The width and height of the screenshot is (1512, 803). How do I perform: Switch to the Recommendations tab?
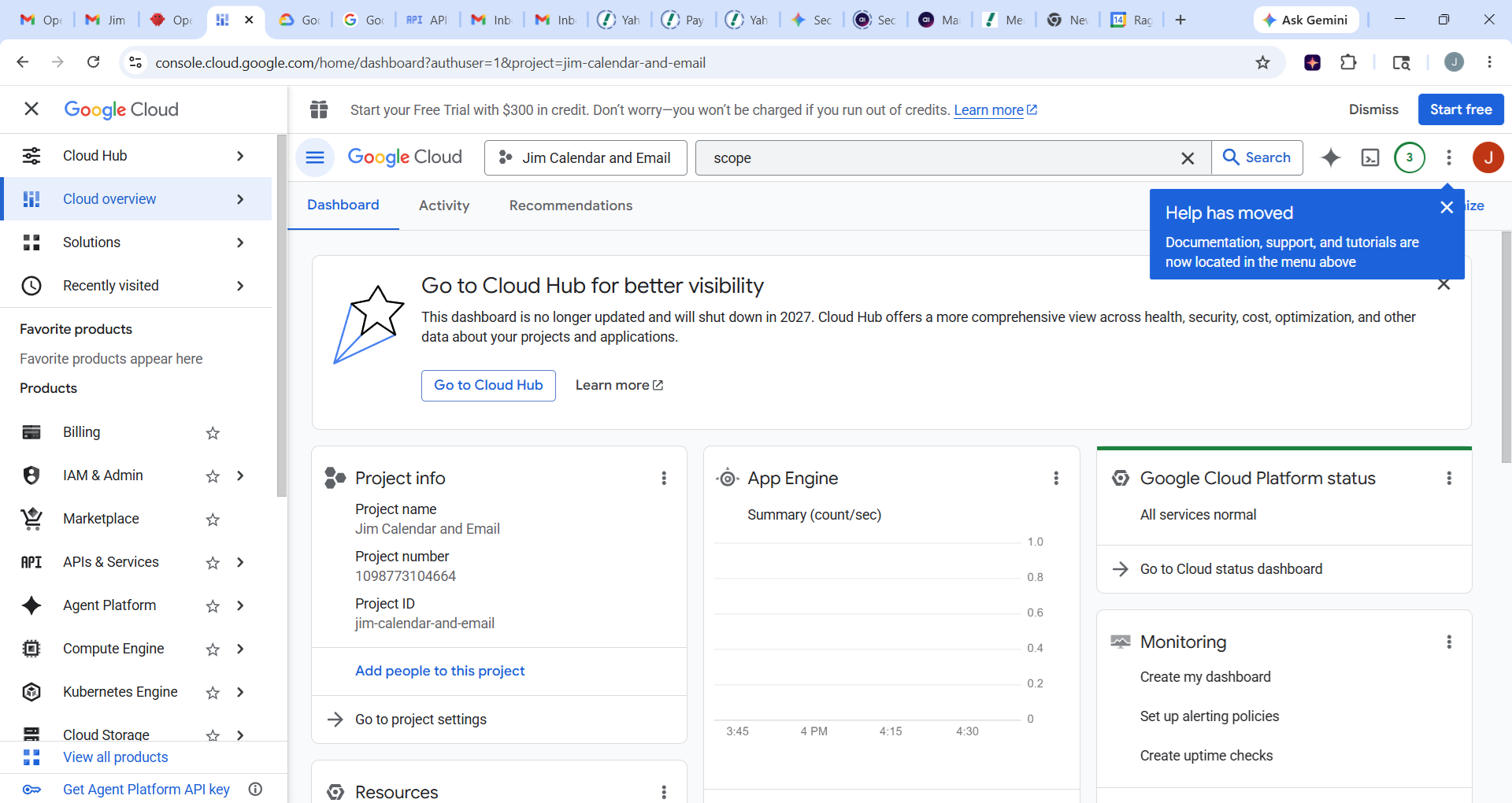(x=571, y=205)
